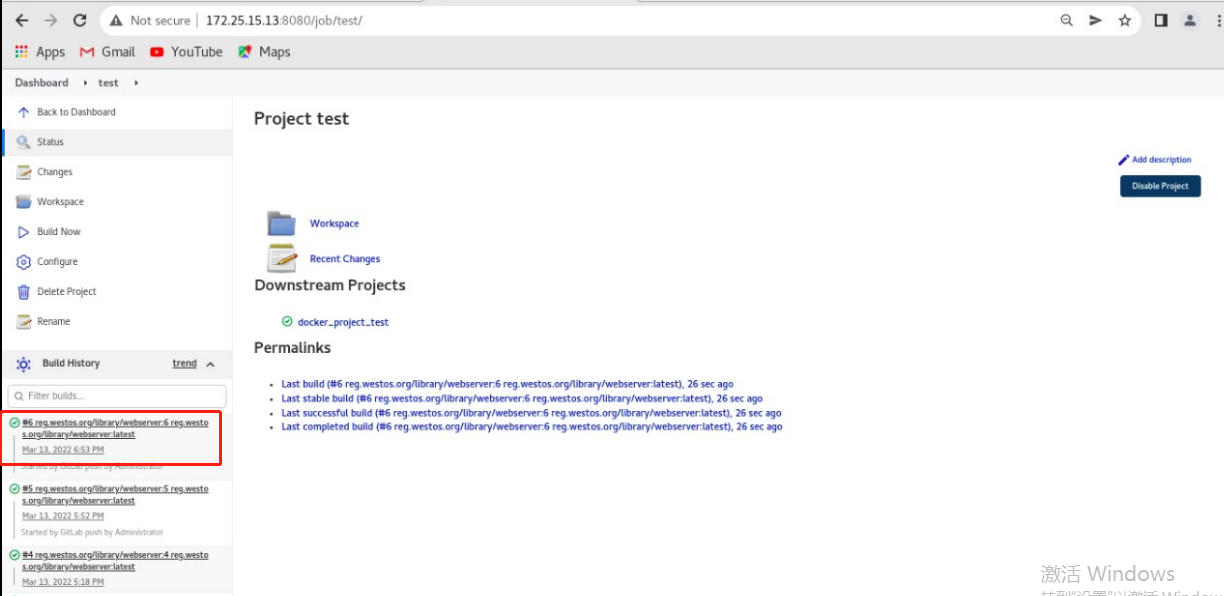
Task: Open the browser profile avatar
Action: point(1190,20)
